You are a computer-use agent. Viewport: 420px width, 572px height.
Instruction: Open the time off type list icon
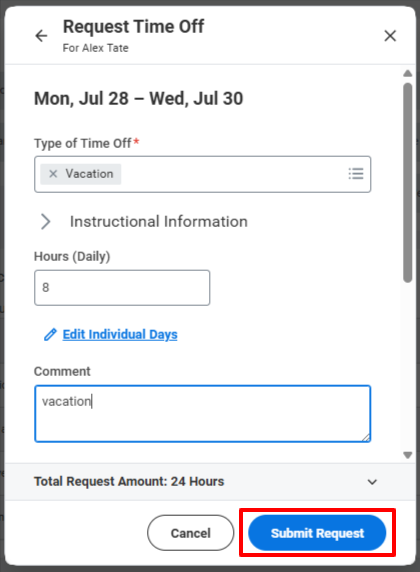tap(356, 174)
